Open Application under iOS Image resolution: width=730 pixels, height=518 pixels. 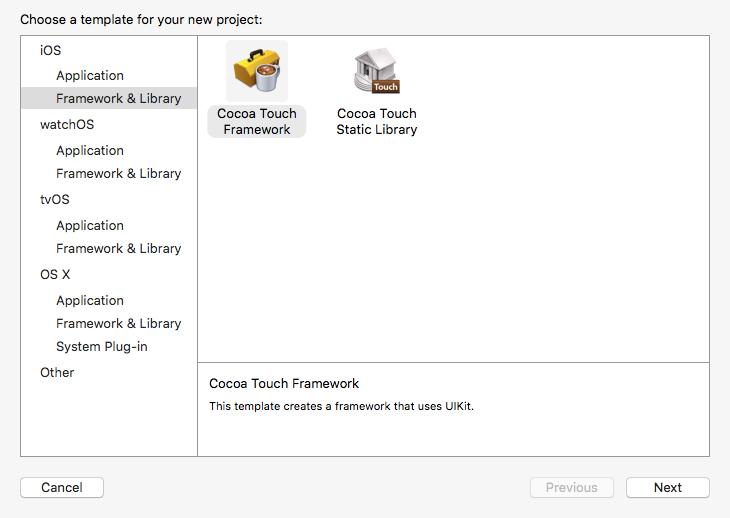pyautogui.click(x=90, y=75)
